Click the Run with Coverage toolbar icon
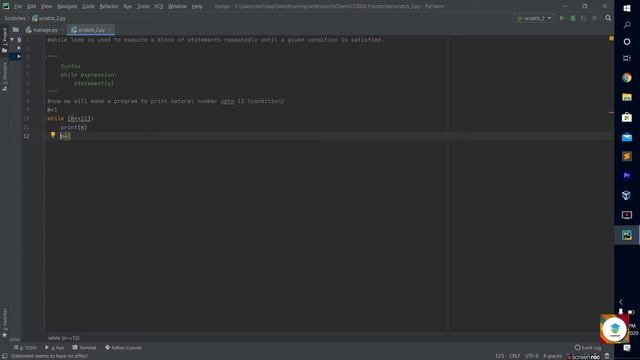 [x=583, y=18]
